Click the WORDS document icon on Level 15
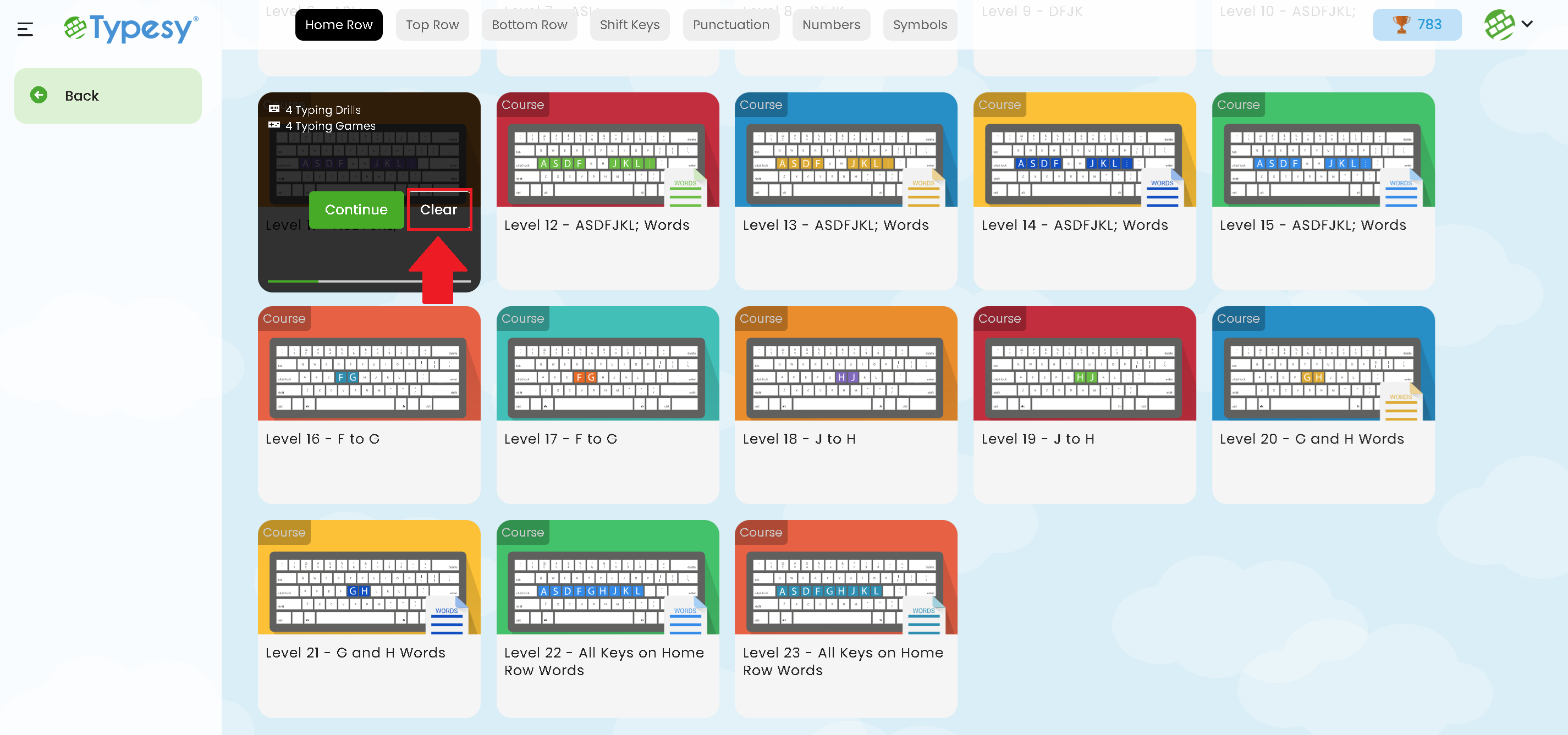The width and height of the screenshot is (1568, 735). (1401, 188)
